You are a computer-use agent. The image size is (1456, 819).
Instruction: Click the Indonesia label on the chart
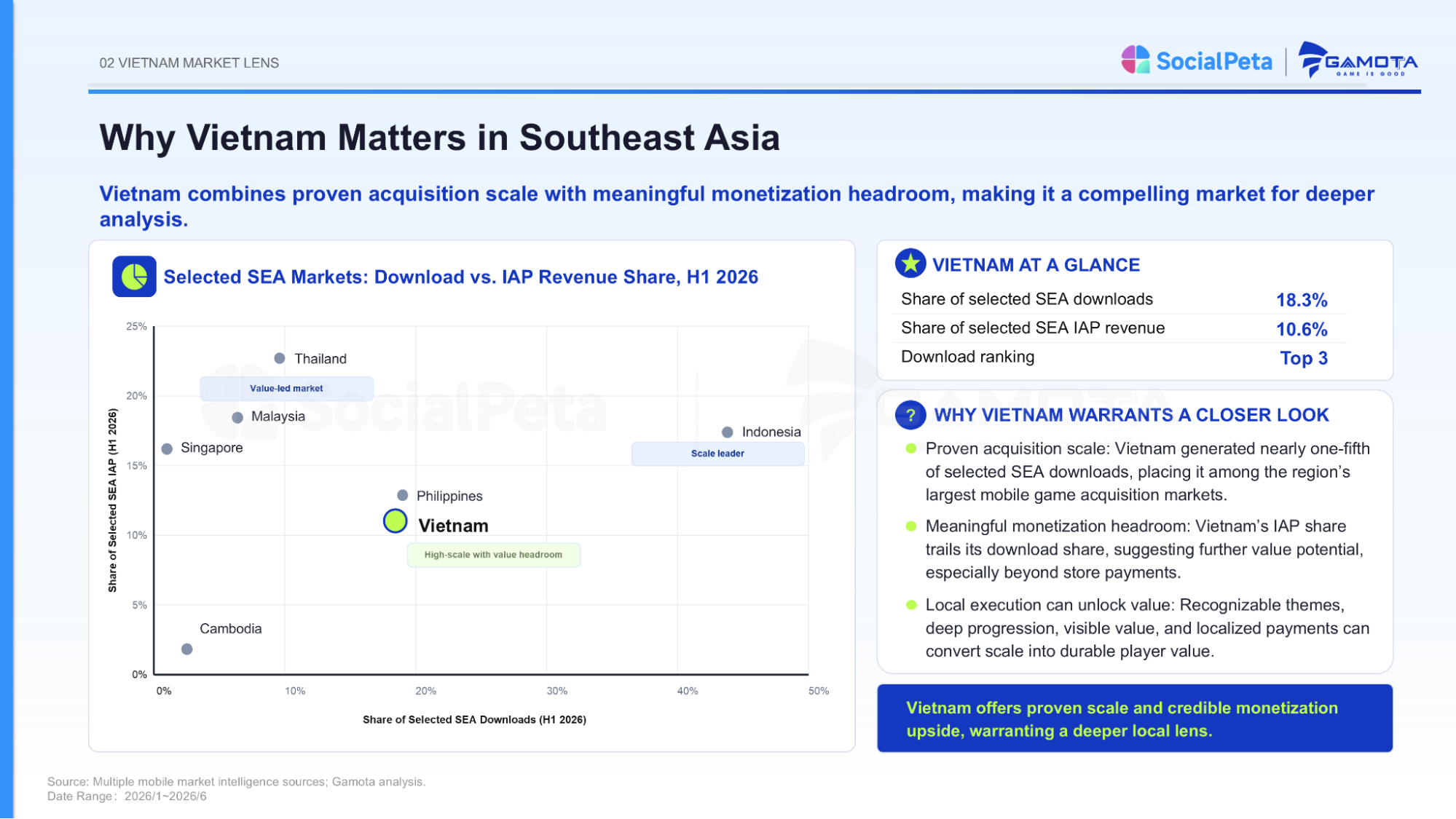771,432
